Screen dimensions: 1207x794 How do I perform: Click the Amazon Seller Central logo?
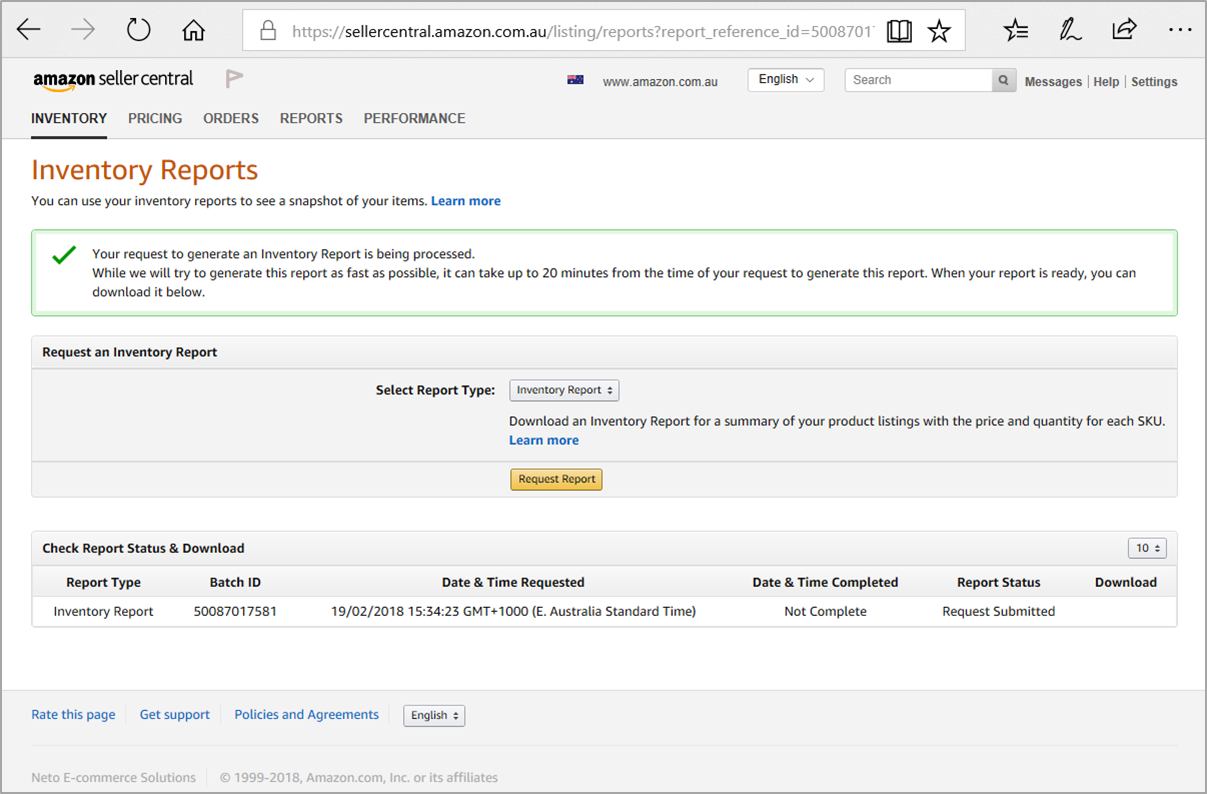coord(113,79)
